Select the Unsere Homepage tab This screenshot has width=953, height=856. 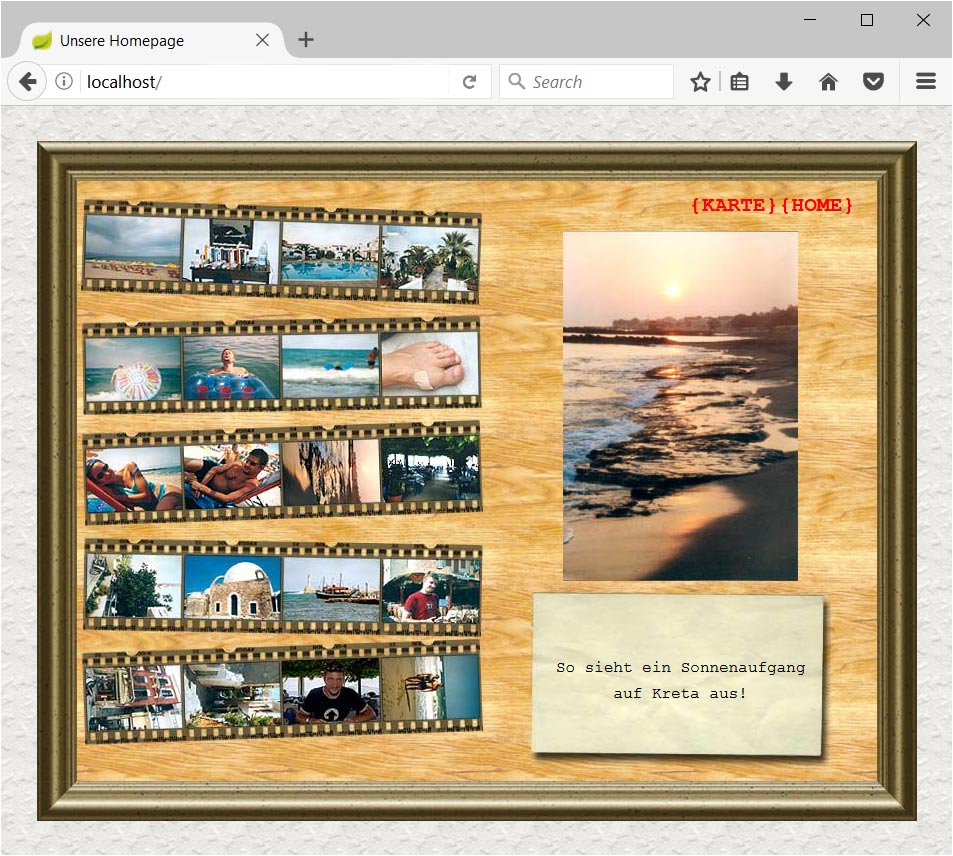point(152,40)
